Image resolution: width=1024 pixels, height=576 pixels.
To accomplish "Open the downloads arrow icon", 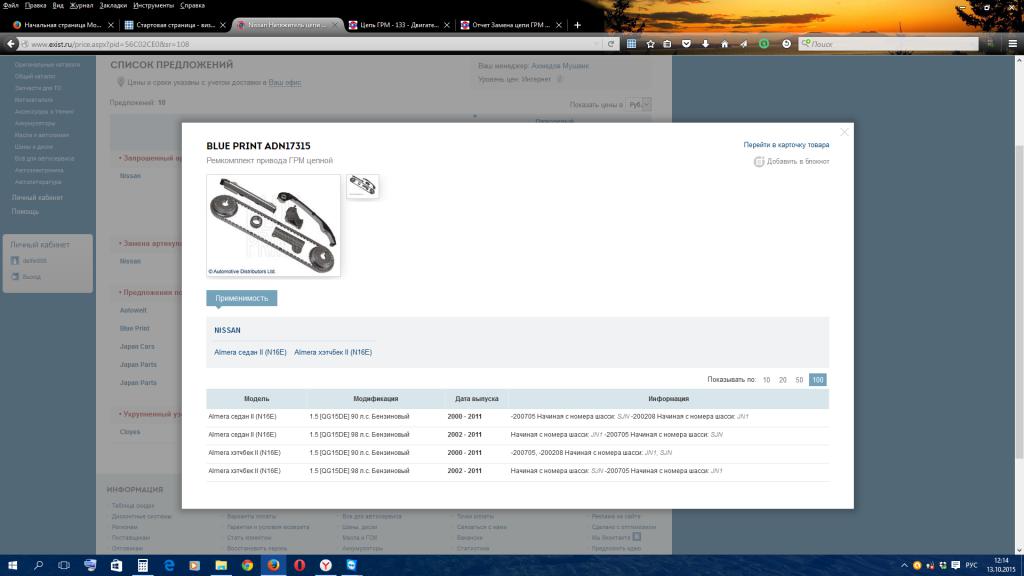I will coord(705,44).
